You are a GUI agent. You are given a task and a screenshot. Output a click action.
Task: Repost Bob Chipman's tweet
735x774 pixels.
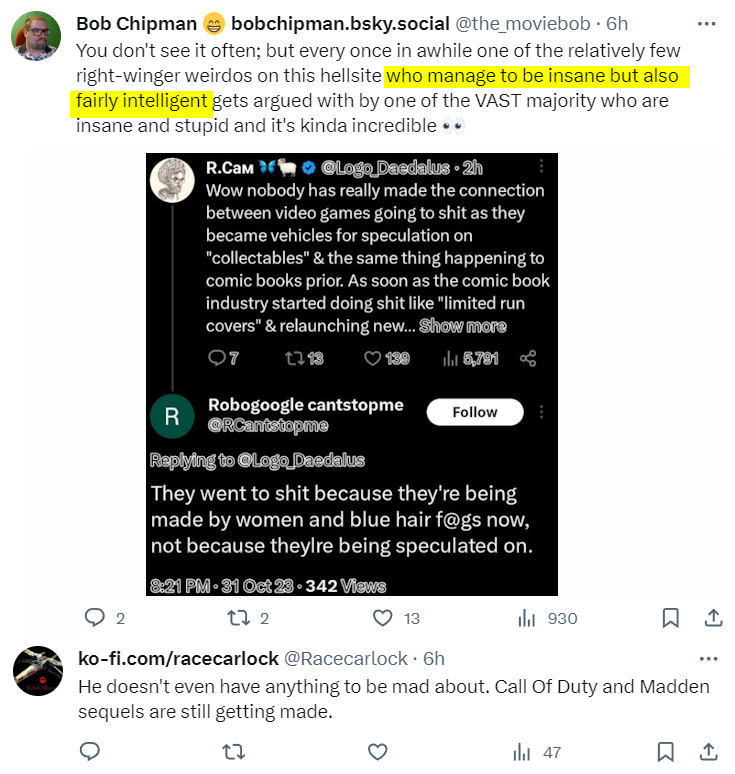click(237, 619)
